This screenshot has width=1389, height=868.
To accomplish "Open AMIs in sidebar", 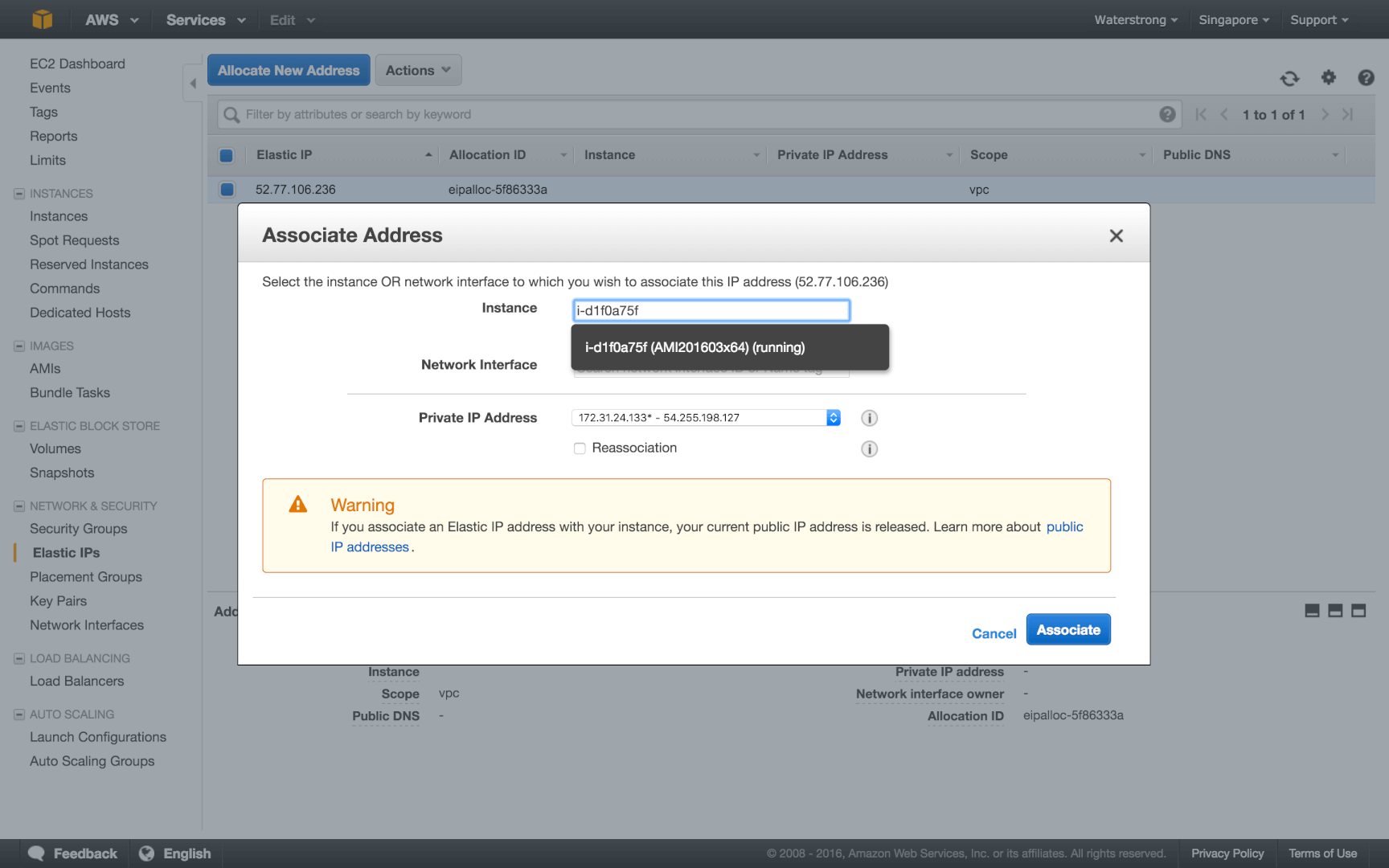I will click(45, 368).
